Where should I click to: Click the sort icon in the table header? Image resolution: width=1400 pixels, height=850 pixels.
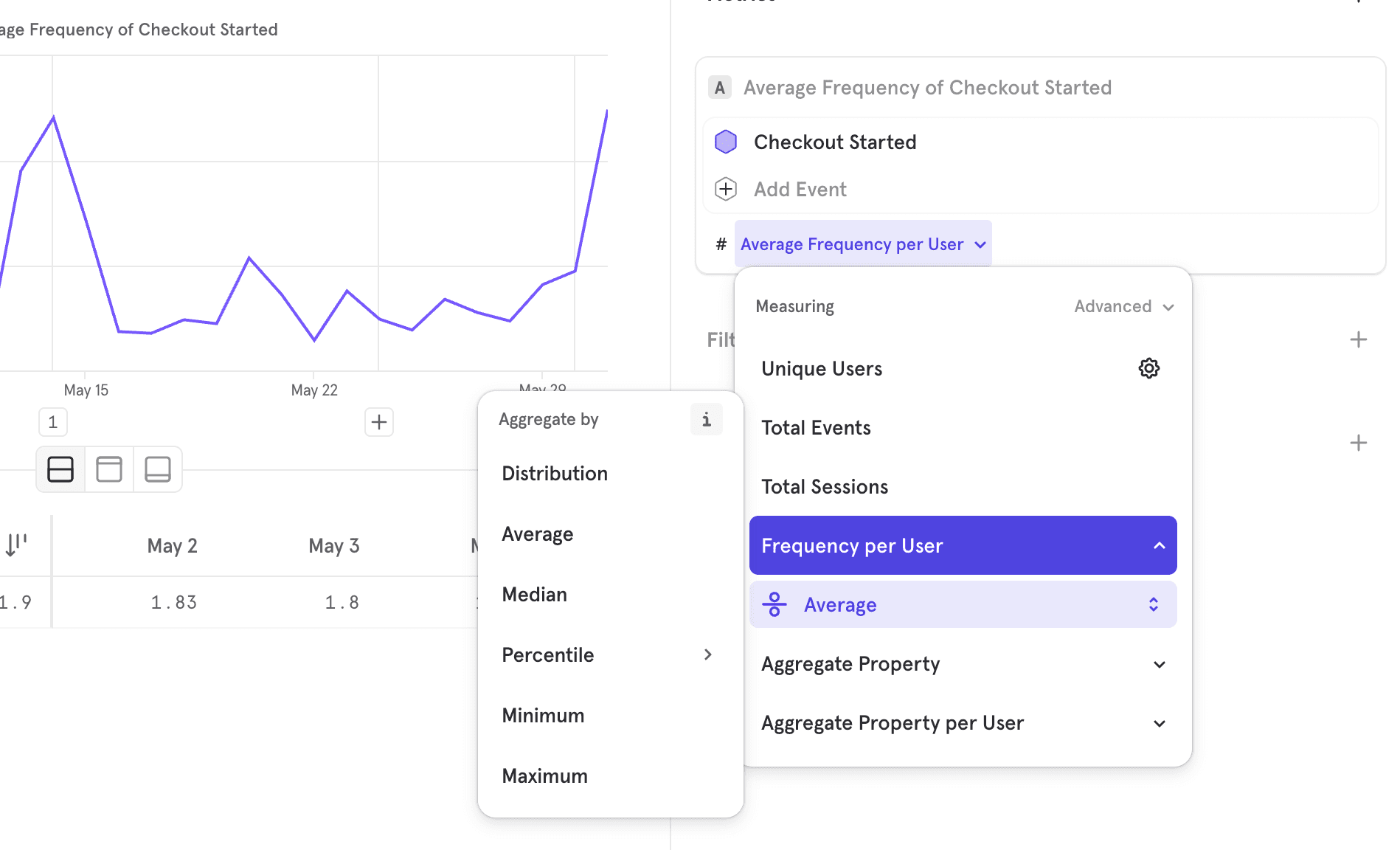(x=16, y=545)
